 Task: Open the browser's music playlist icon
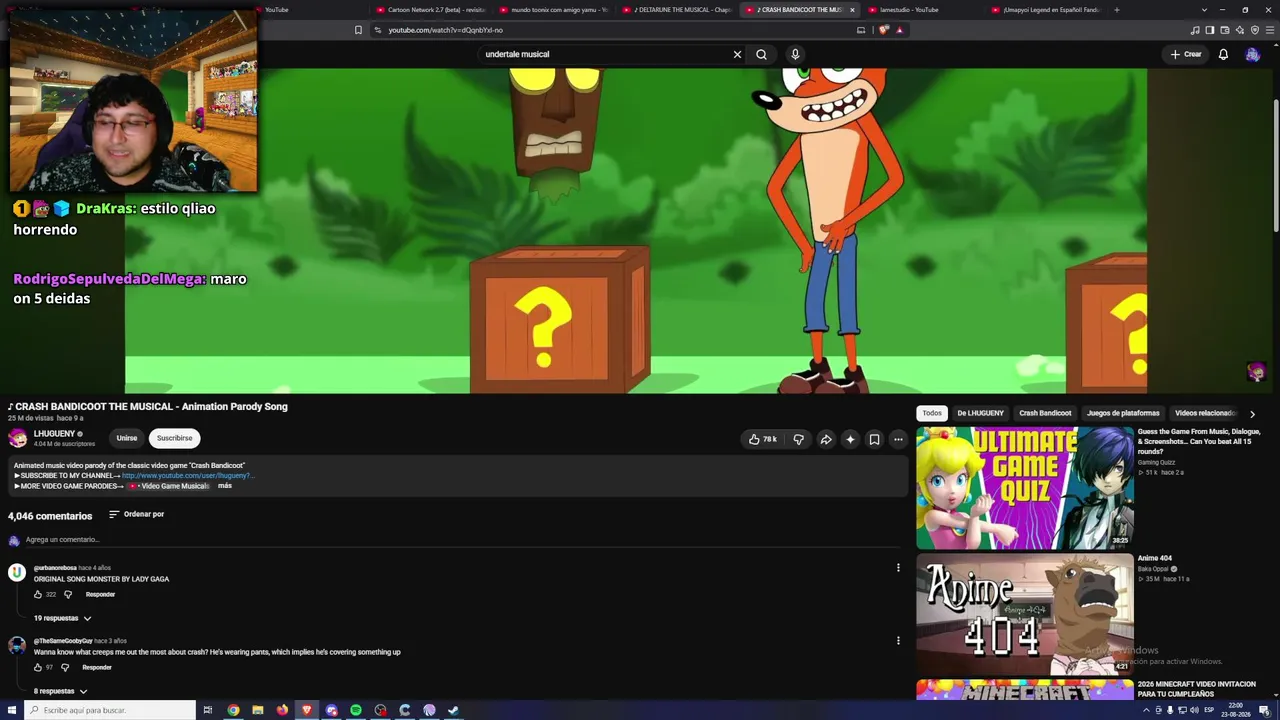click(x=1195, y=30)
